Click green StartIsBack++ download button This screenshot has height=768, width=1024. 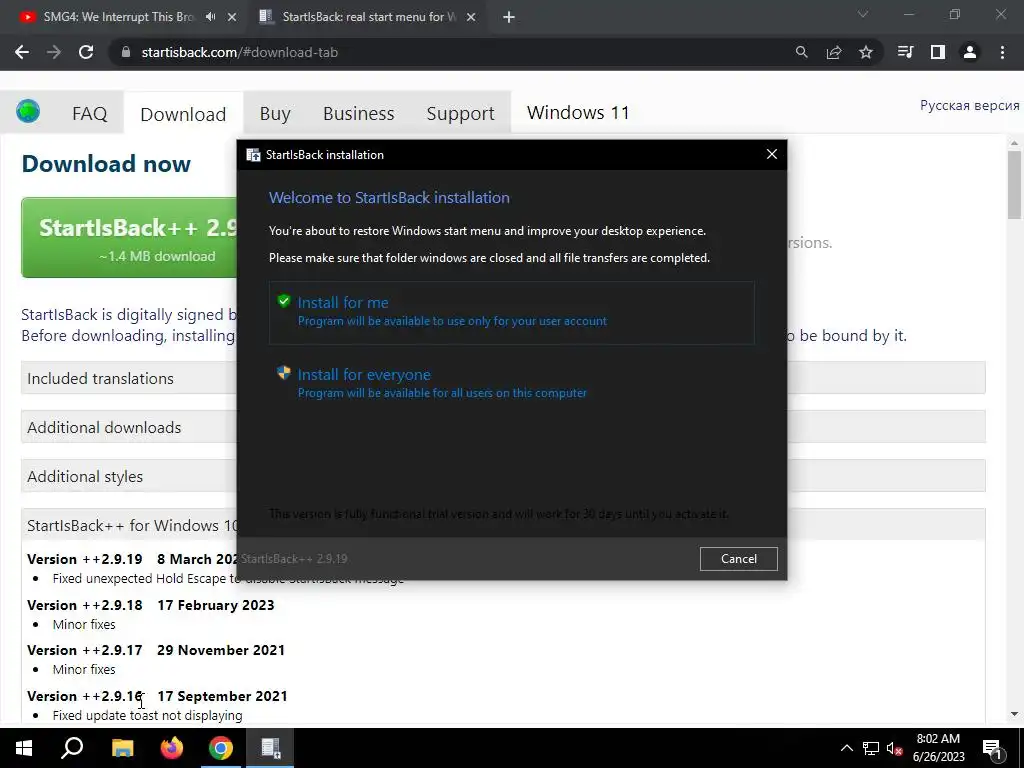[129, 238]
